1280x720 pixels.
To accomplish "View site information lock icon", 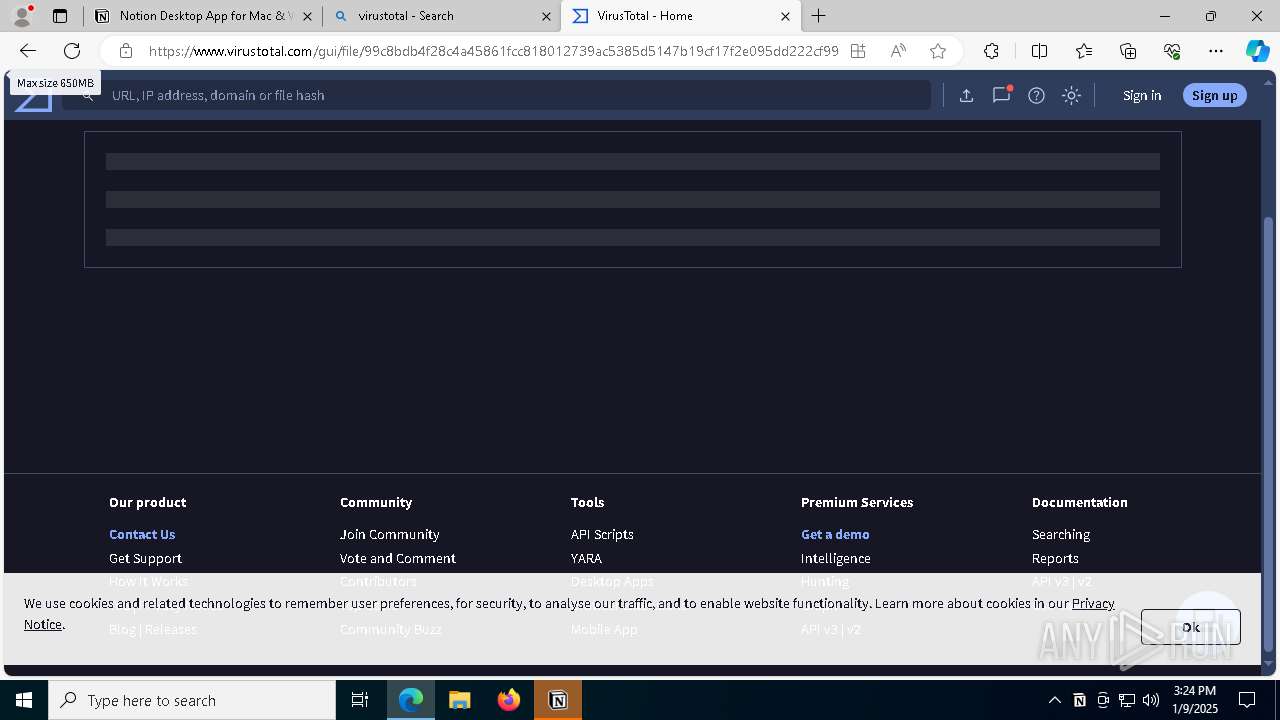I will (126, 51).
